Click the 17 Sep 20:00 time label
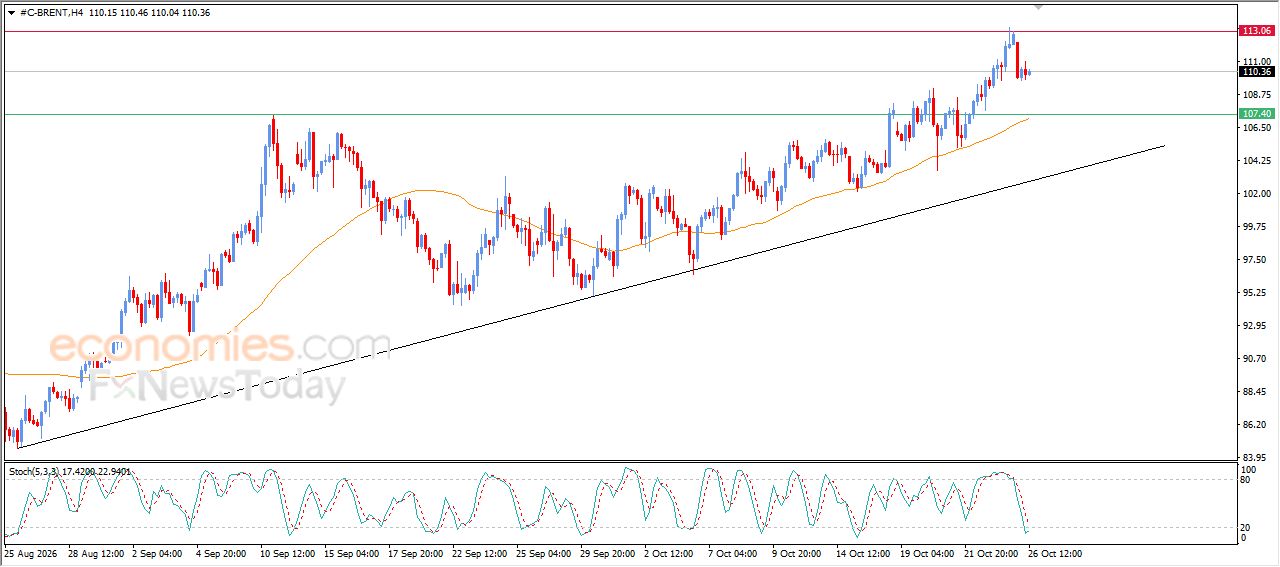1280x567 pixels. coord(415,552)
